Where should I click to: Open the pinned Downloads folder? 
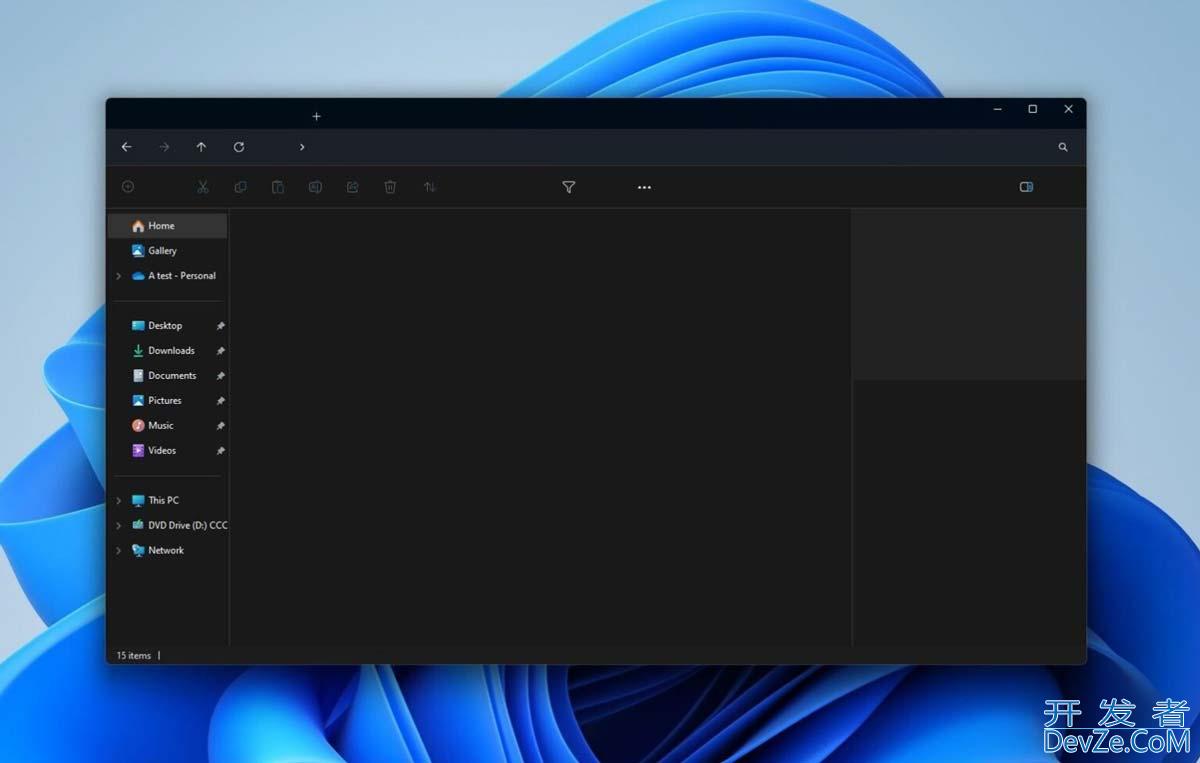pyautogui.click(x=163, y=351)
